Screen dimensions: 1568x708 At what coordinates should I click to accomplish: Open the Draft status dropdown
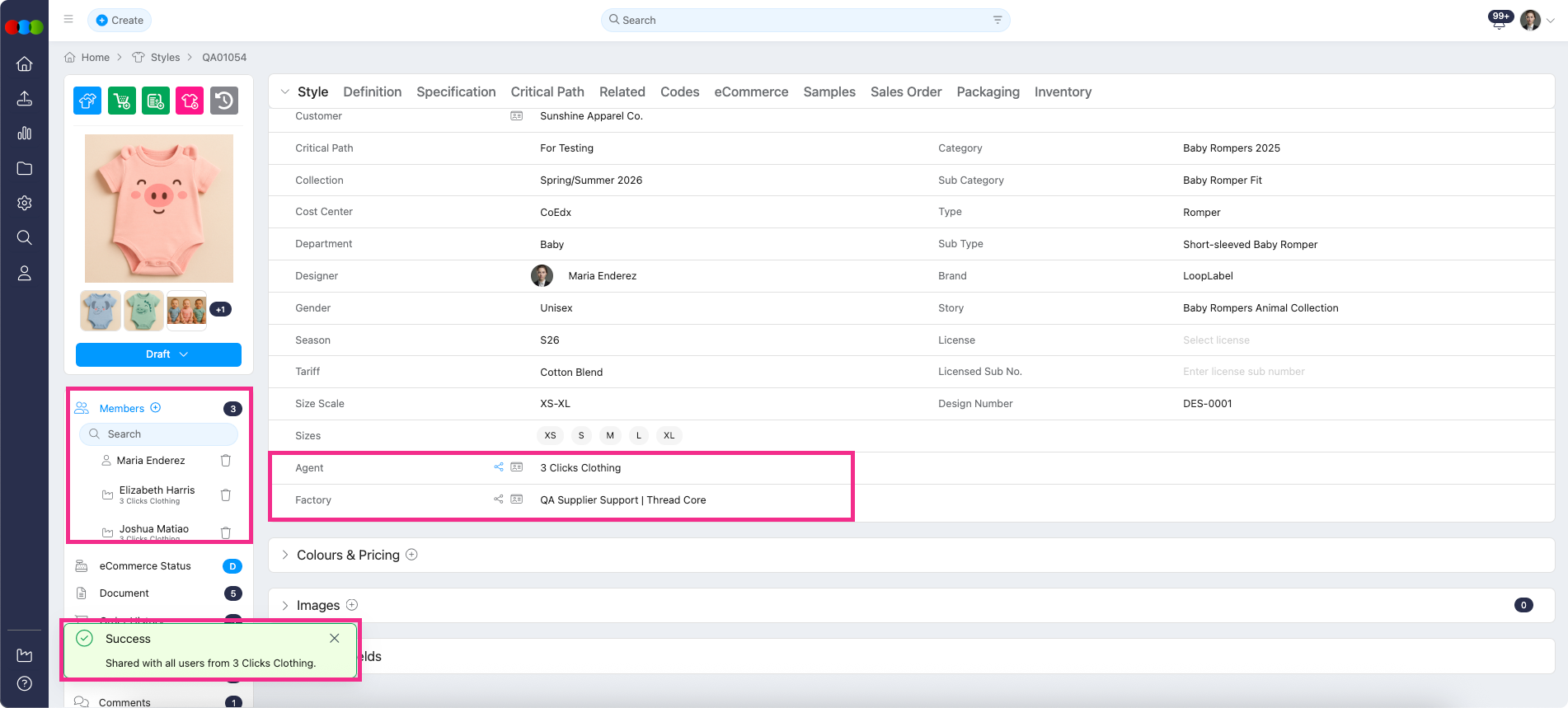pyautogui.click(x=158, y=354)
